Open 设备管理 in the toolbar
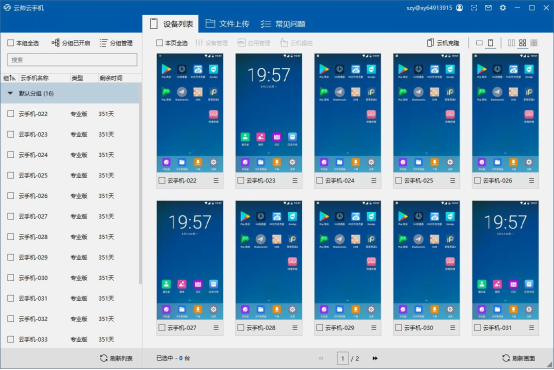The image size is (554, 370). click(x=211, y=43)
